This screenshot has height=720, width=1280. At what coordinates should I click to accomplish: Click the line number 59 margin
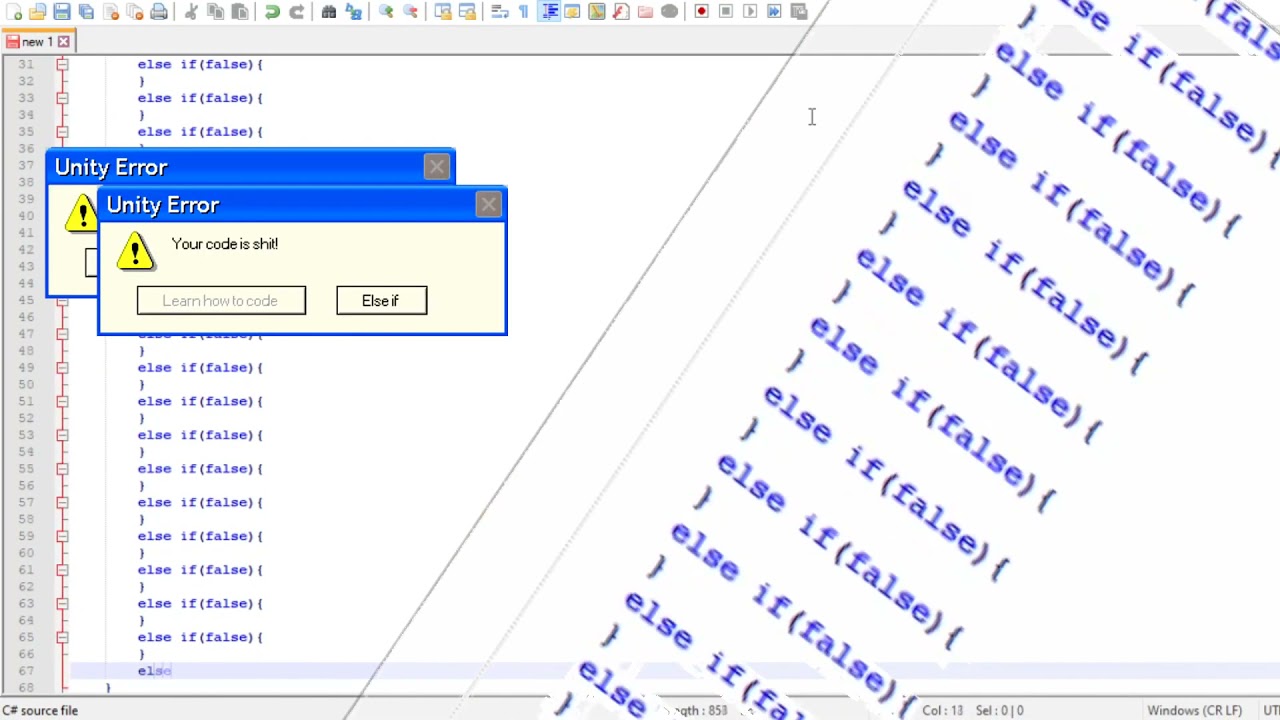pyautogui.click(x=25, y=536)
